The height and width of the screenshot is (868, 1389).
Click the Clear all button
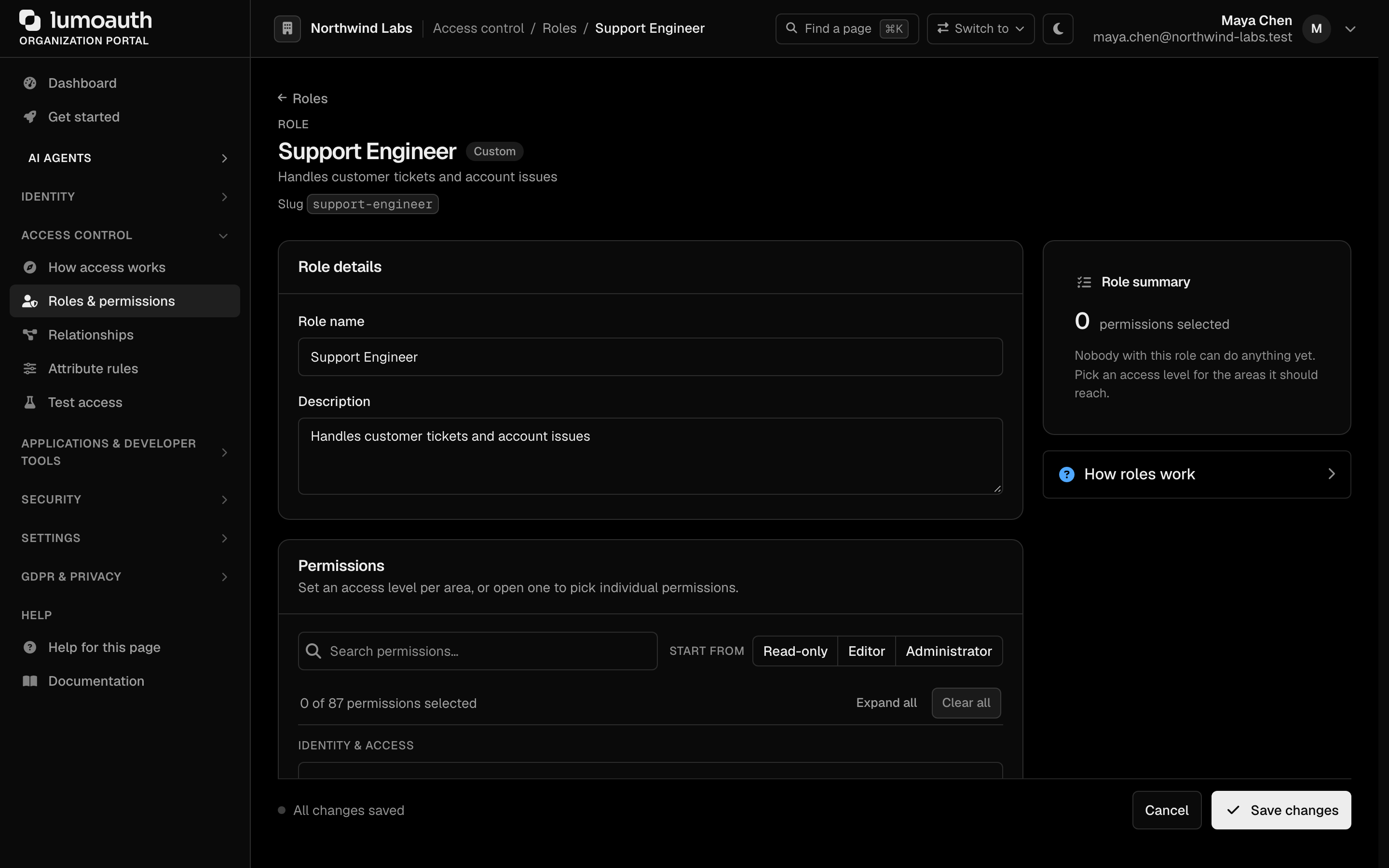click(x=966, y=703)
